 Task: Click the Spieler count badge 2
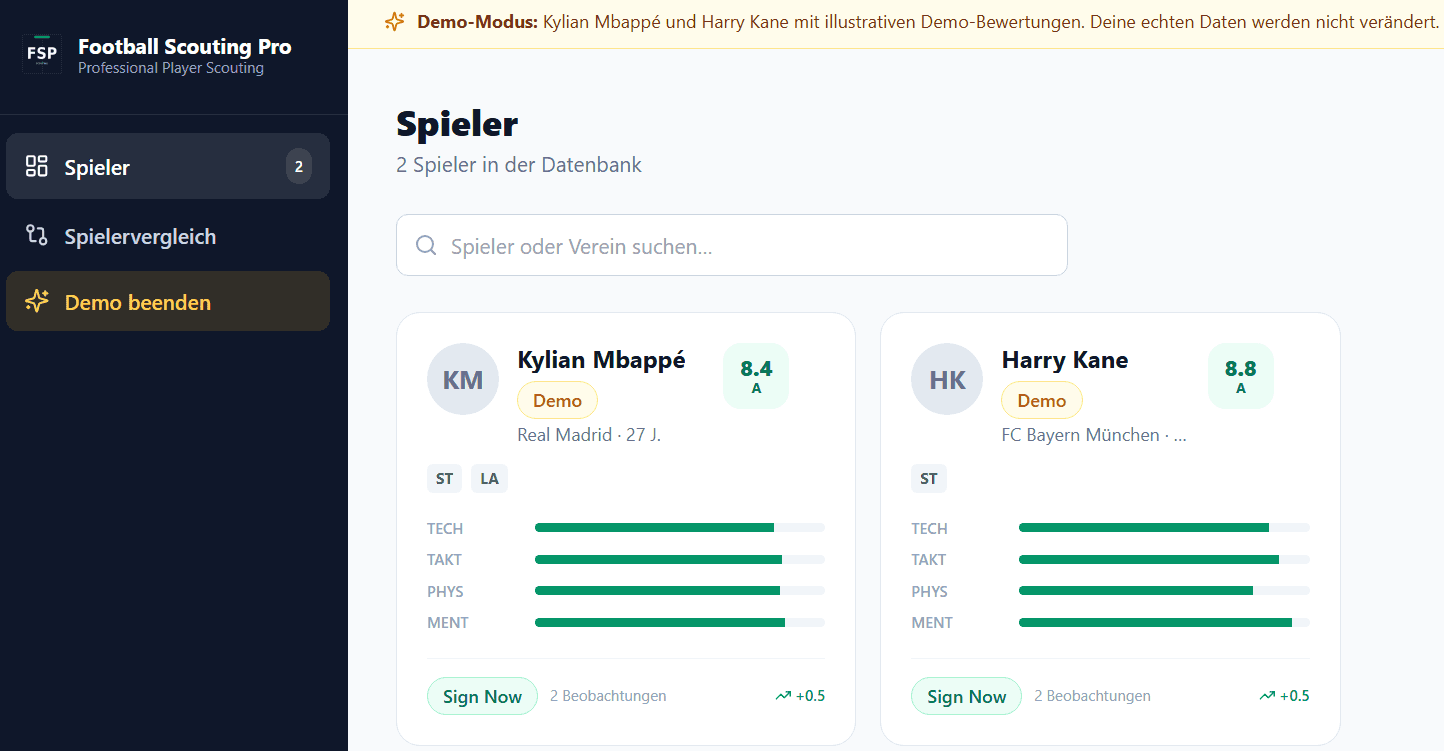(x=298, y=167)
